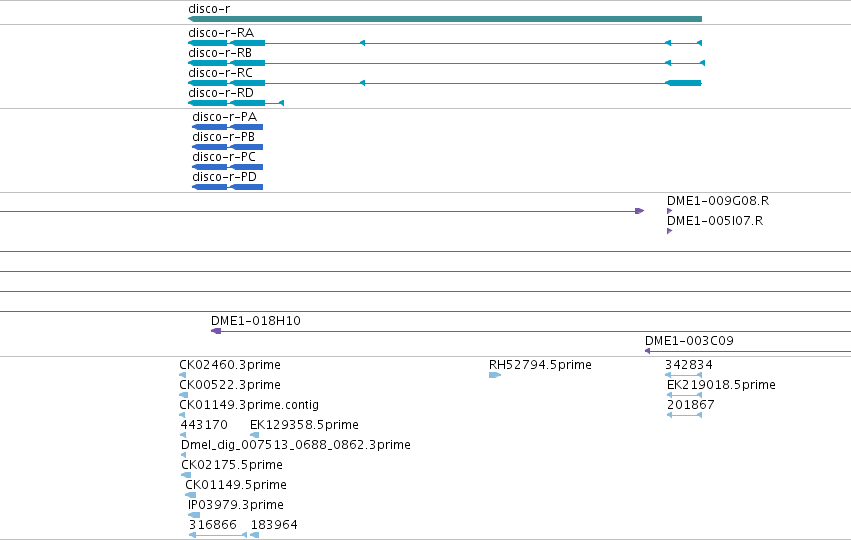Select the disco-r-PD protein label
The height and width of the screenshot is (540, 851).
tap(225, 177)
